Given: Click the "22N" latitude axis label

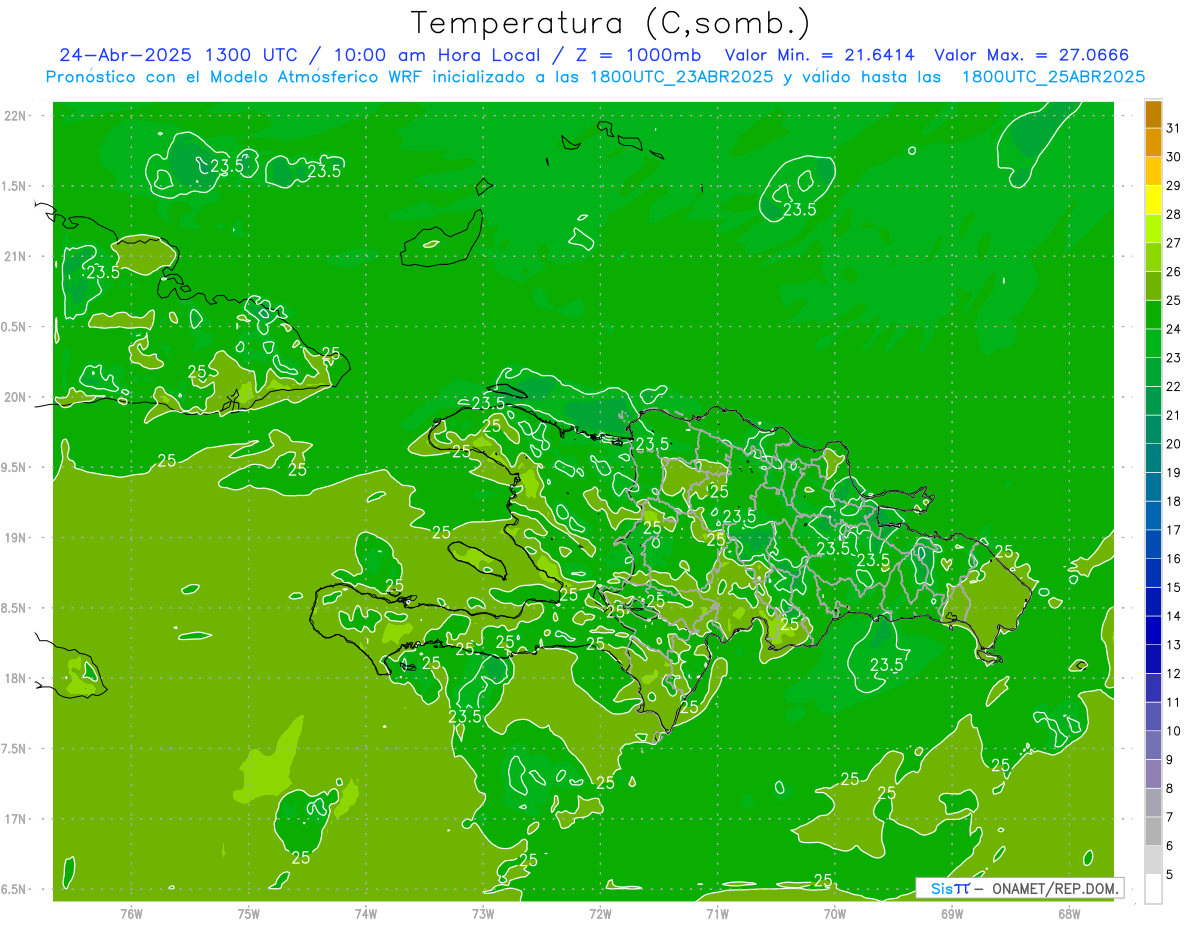Looking at the screenshot, I should (x=16, y=116).
